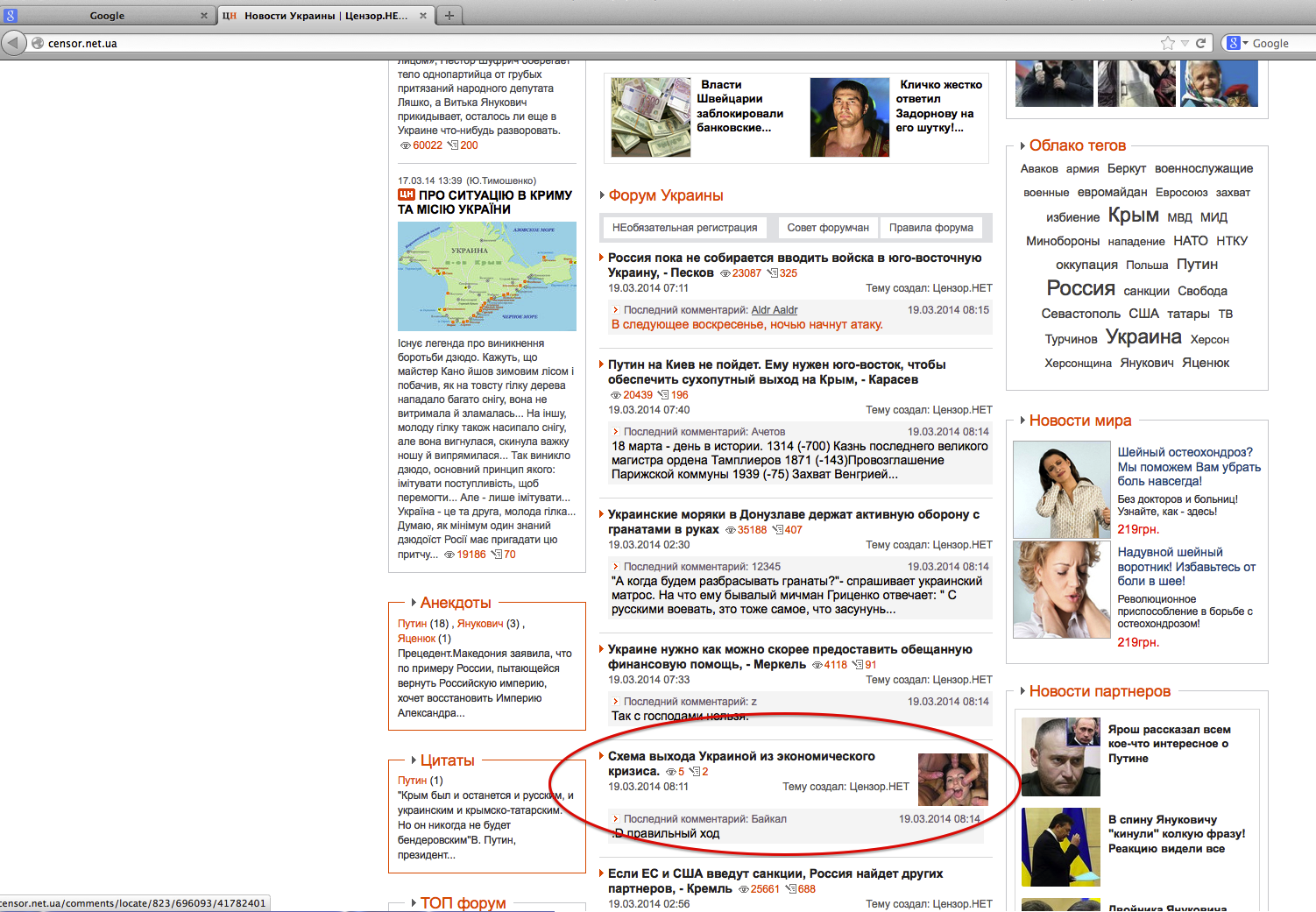Open the Власти Швейцарии заблокировали банковские headline

tap(739, 106)
